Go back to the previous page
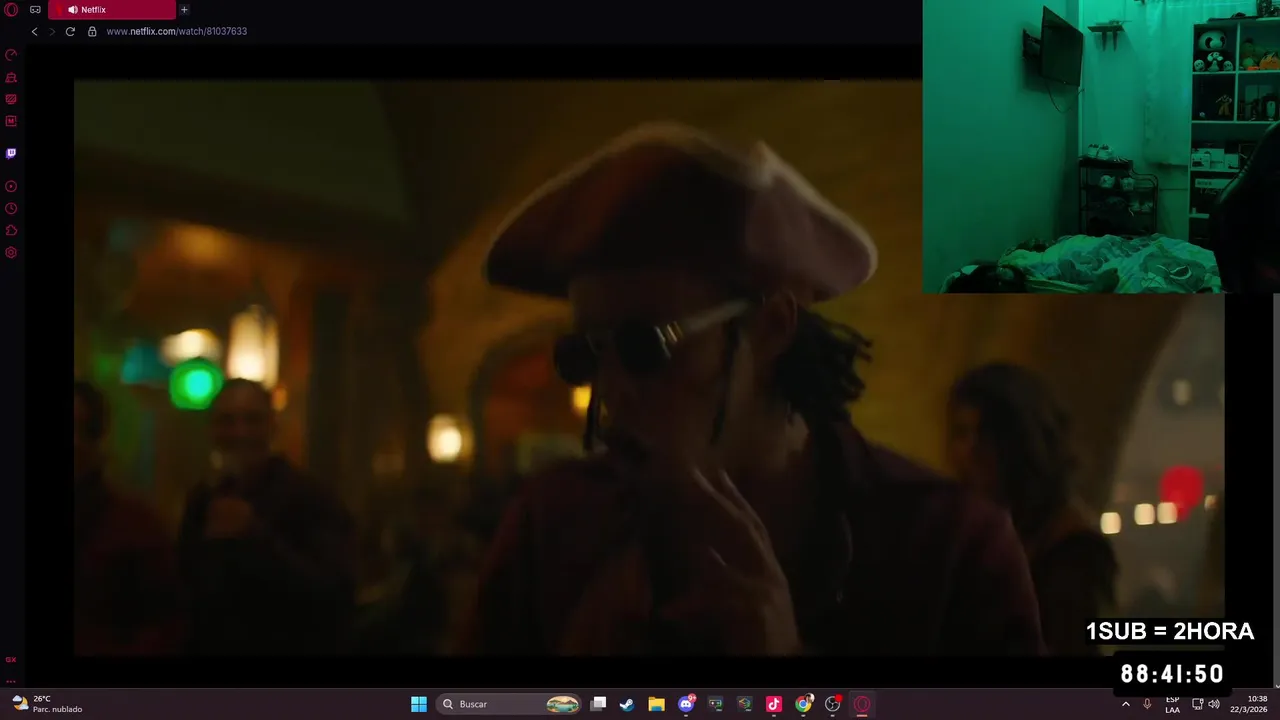This screenshot has width=1280, height=720. click(34, 31)
